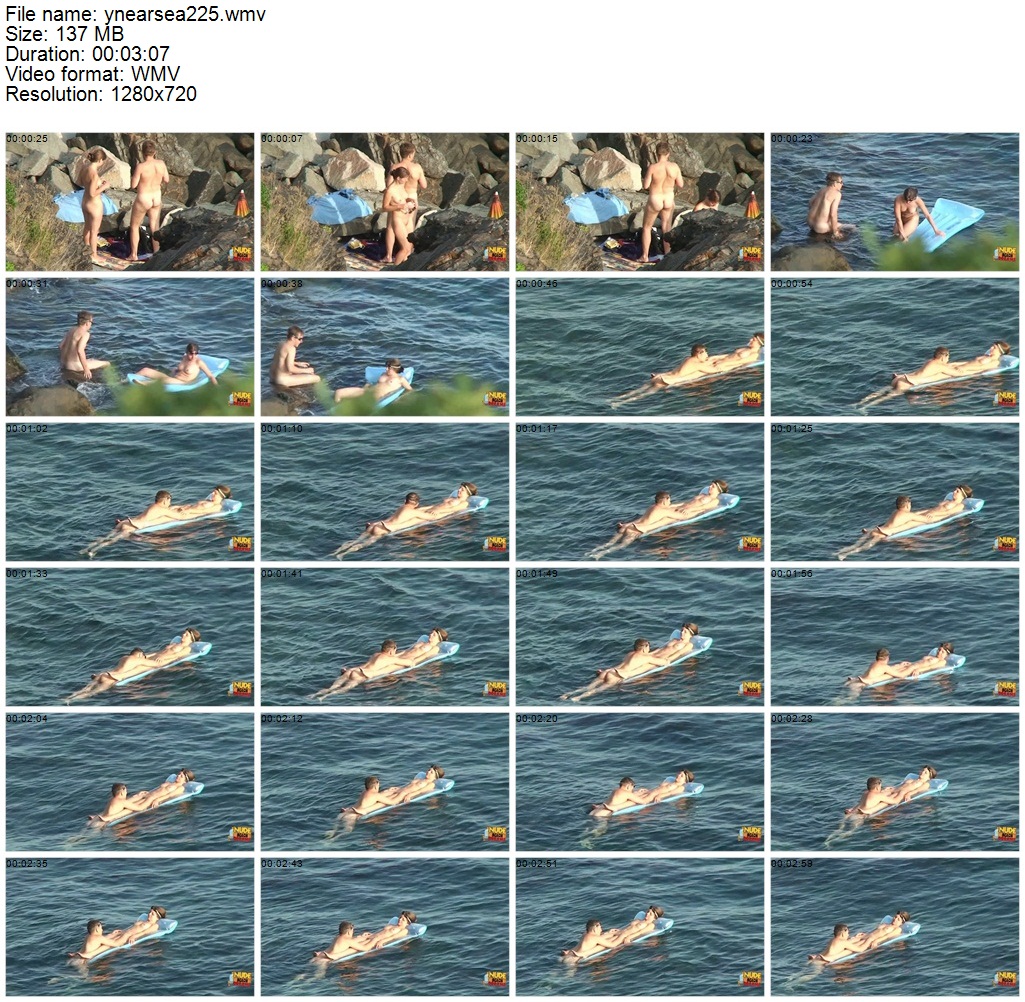Open the frame with timestamp 00:00:07

click(384, 202)
